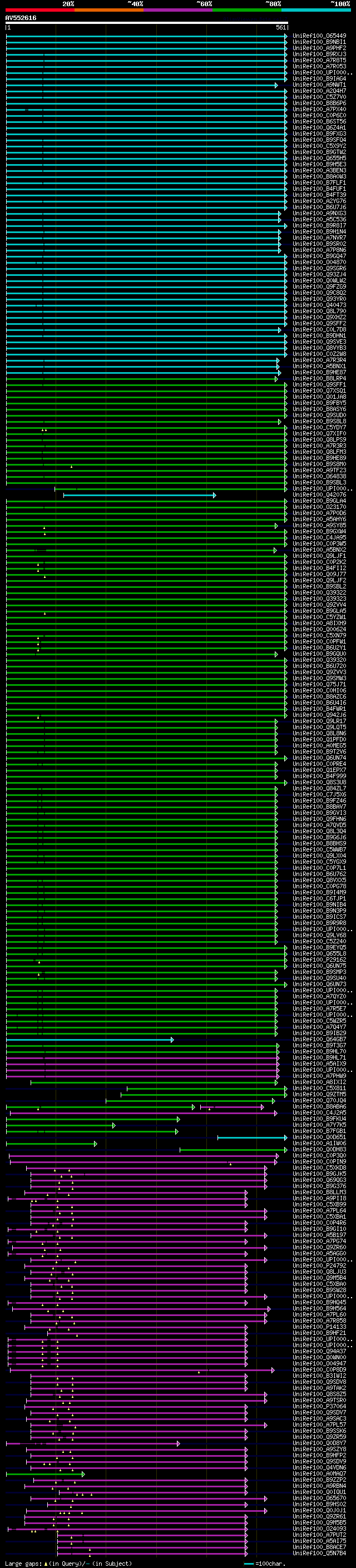Click the cyan alignment bar for Q0D651
356x1568 pixels.
point(252,1137)
